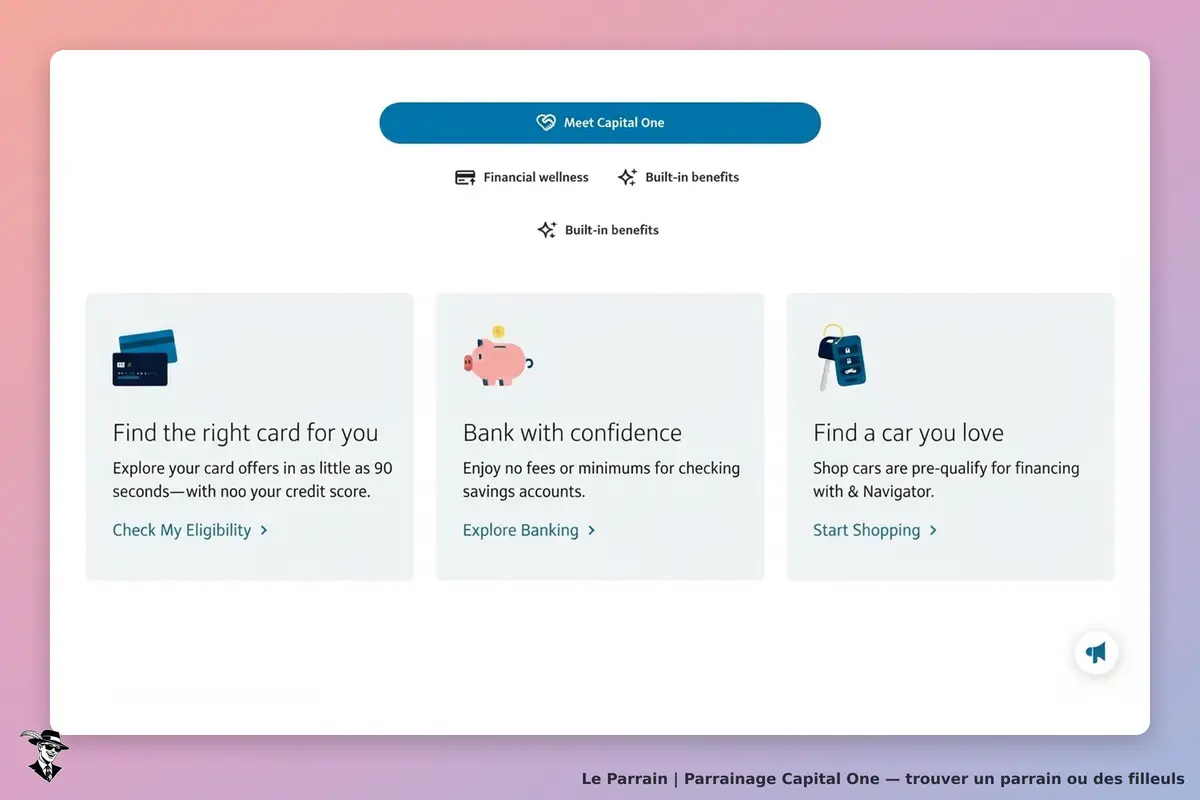1200x800 pixels.
Task: Click the sparkle icon next to Financial wellness tab
Action: (x=627, y=177)
